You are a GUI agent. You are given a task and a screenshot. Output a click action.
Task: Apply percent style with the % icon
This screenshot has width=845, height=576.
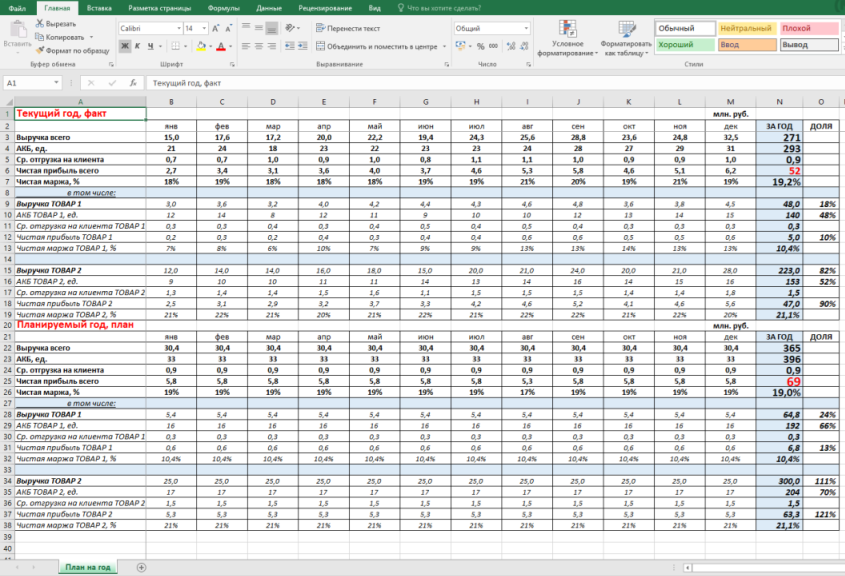[x=481, y=46]
